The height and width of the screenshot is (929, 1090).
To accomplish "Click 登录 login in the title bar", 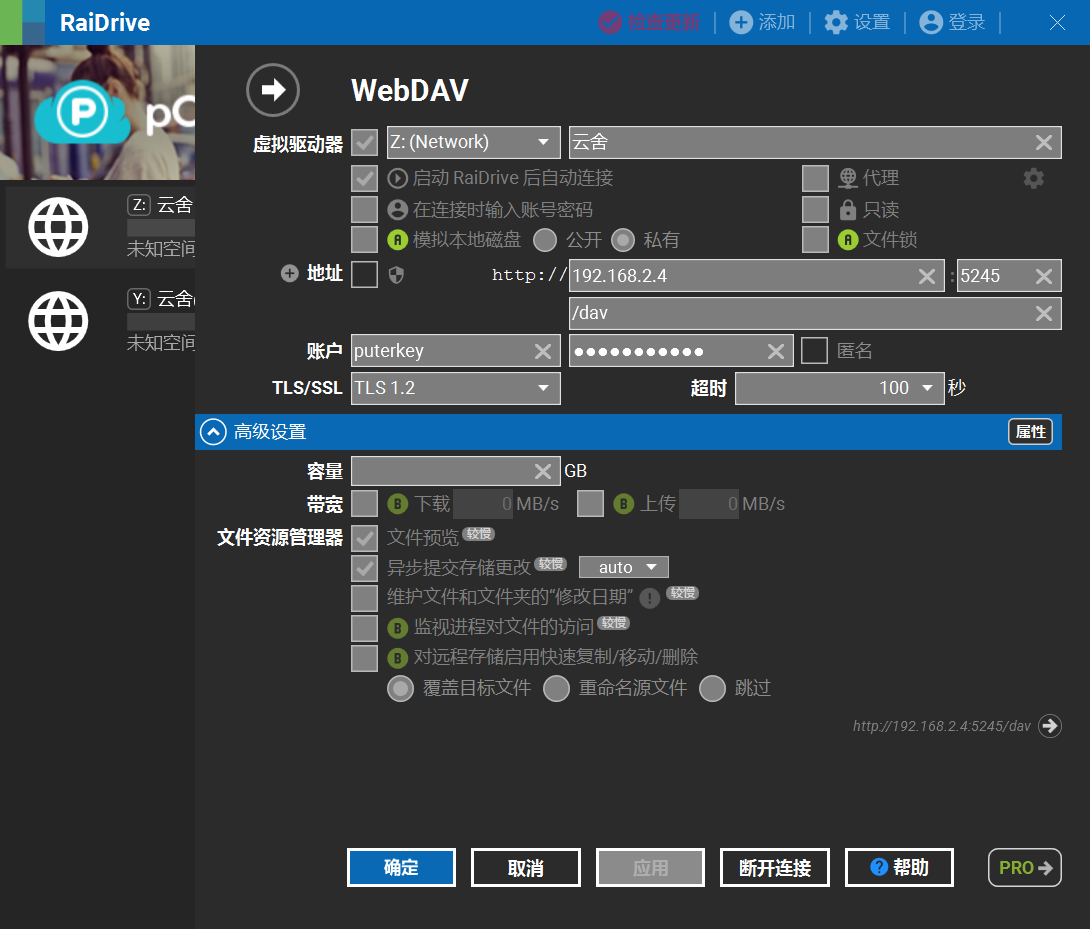I will pos(952,22).
